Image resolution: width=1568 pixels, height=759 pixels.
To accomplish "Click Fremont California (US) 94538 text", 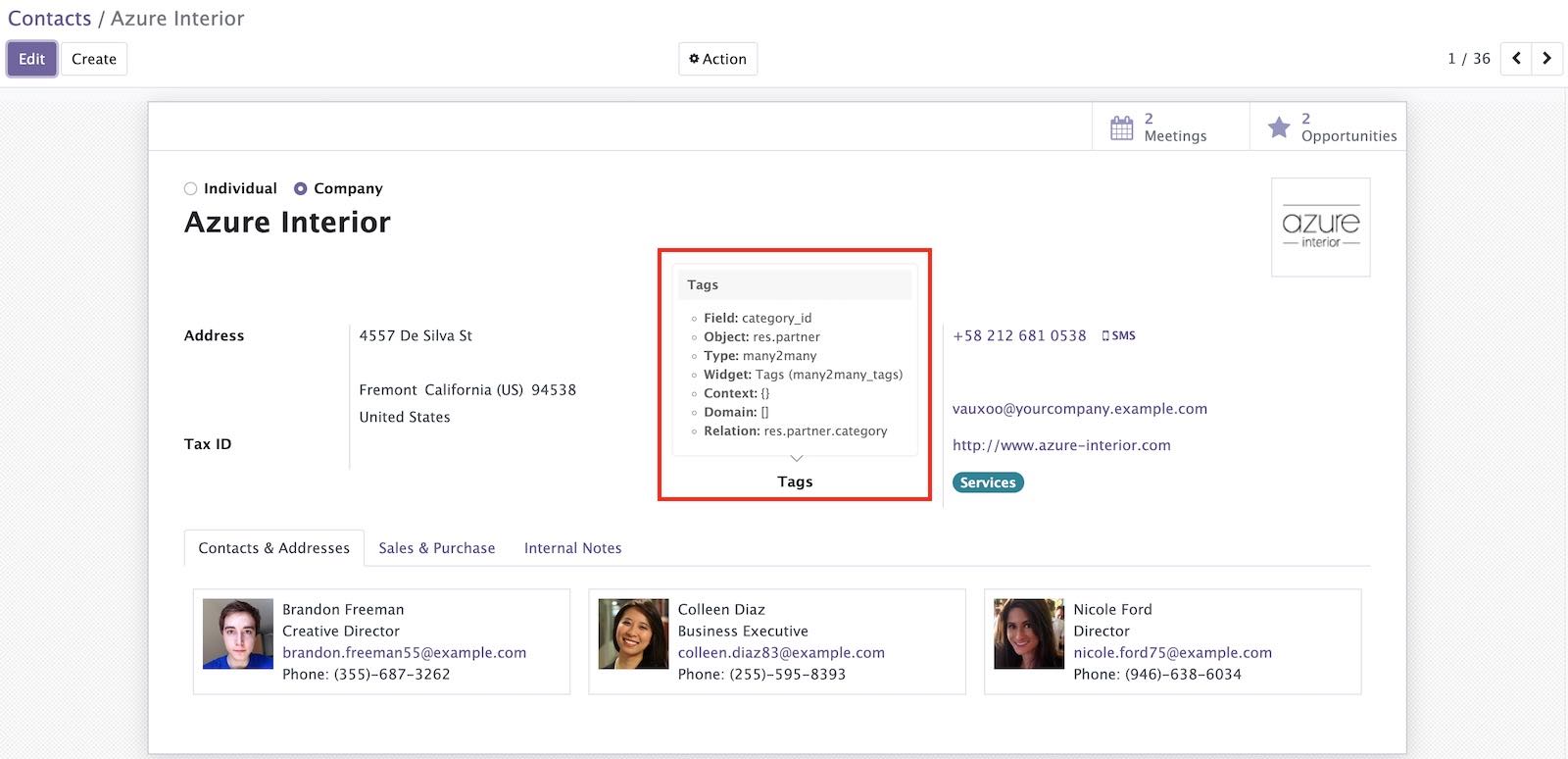I will pyautogui.click(x=467, y=390).
